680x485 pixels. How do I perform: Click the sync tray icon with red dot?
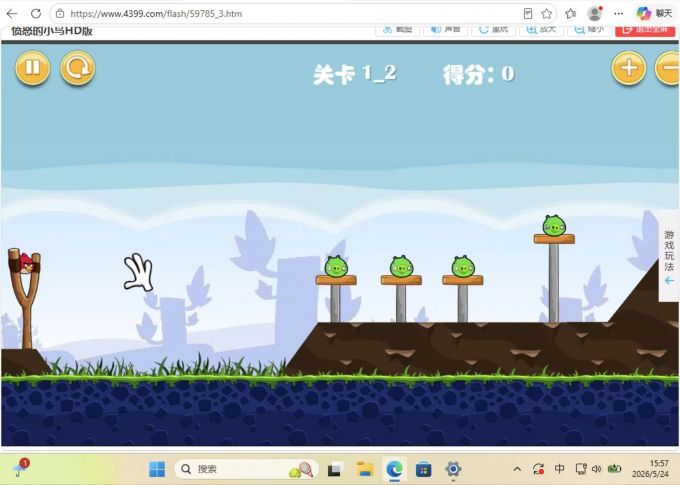tap(538, 469)
